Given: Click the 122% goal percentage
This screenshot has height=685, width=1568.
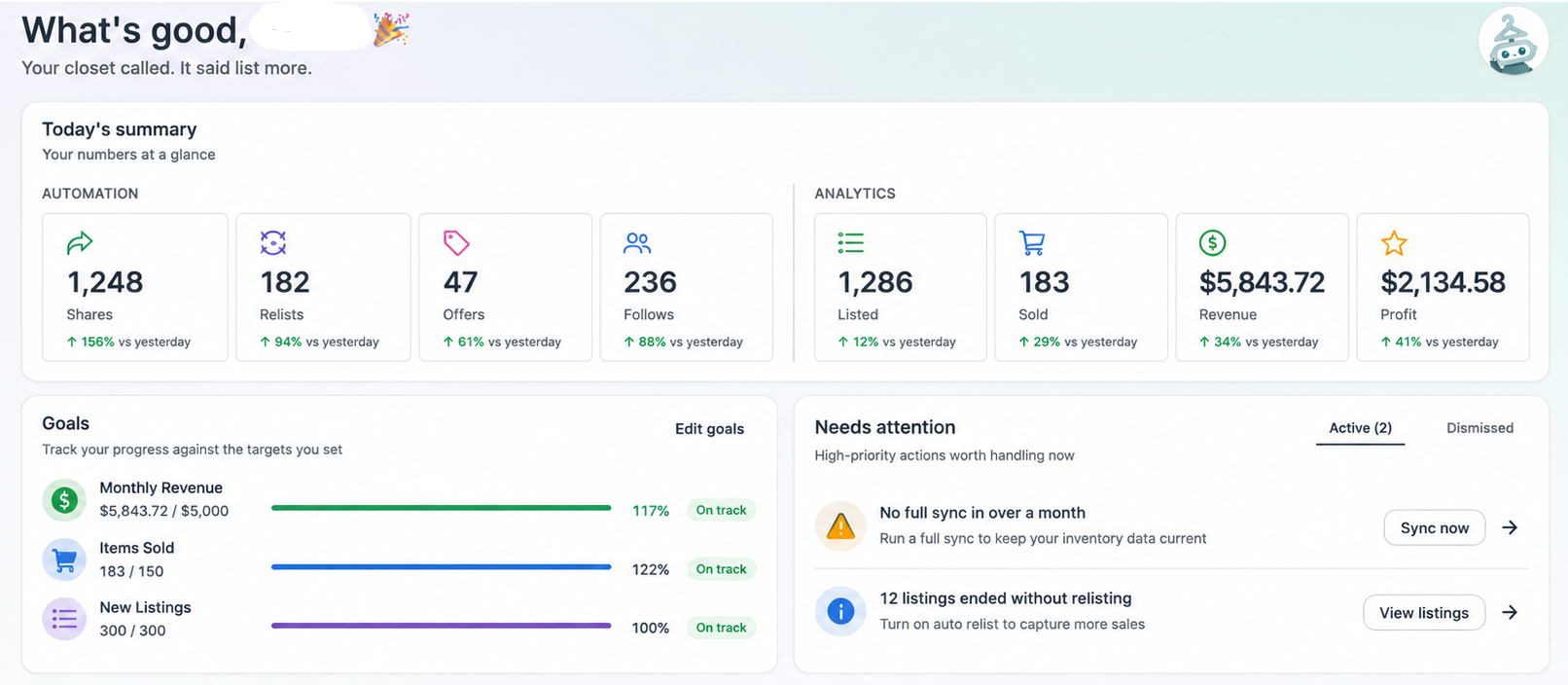Looking at the screenshot, I should [651, 569].
